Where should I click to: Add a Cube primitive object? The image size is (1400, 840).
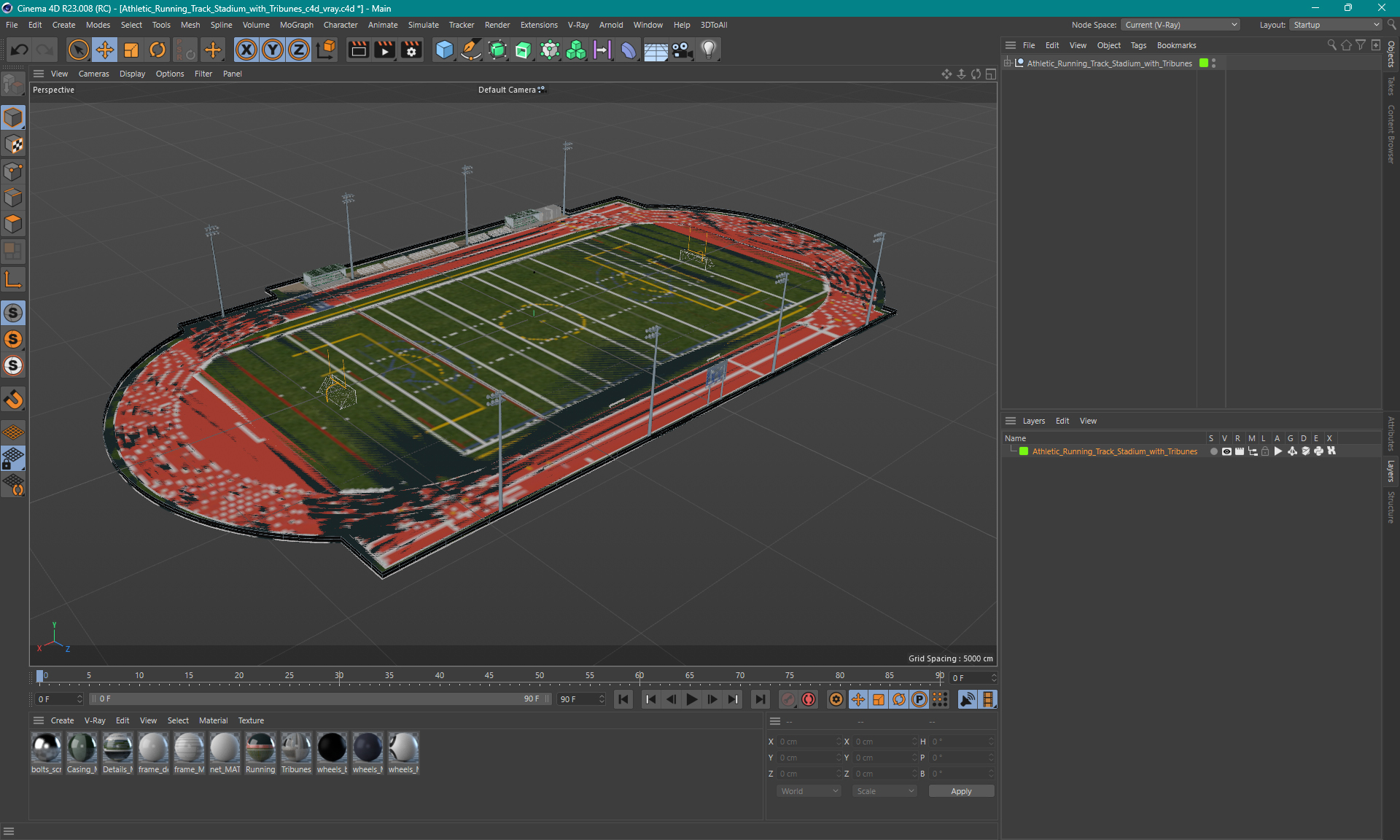click(444, 50)
